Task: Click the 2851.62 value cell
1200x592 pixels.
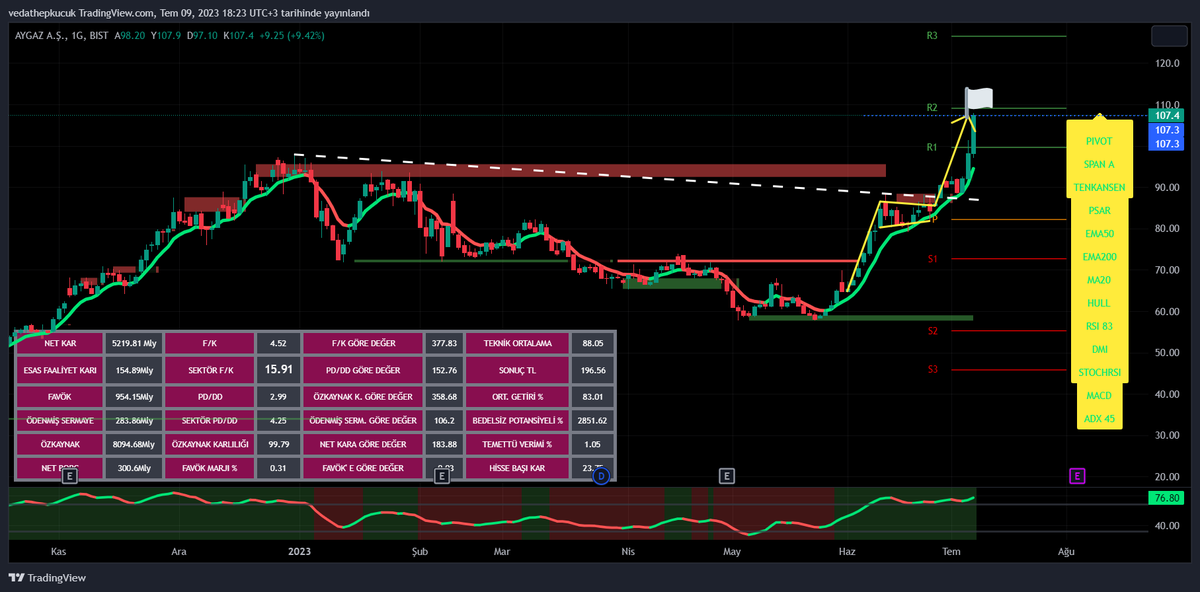Action: pyautogui.click(x=593, y=420)
